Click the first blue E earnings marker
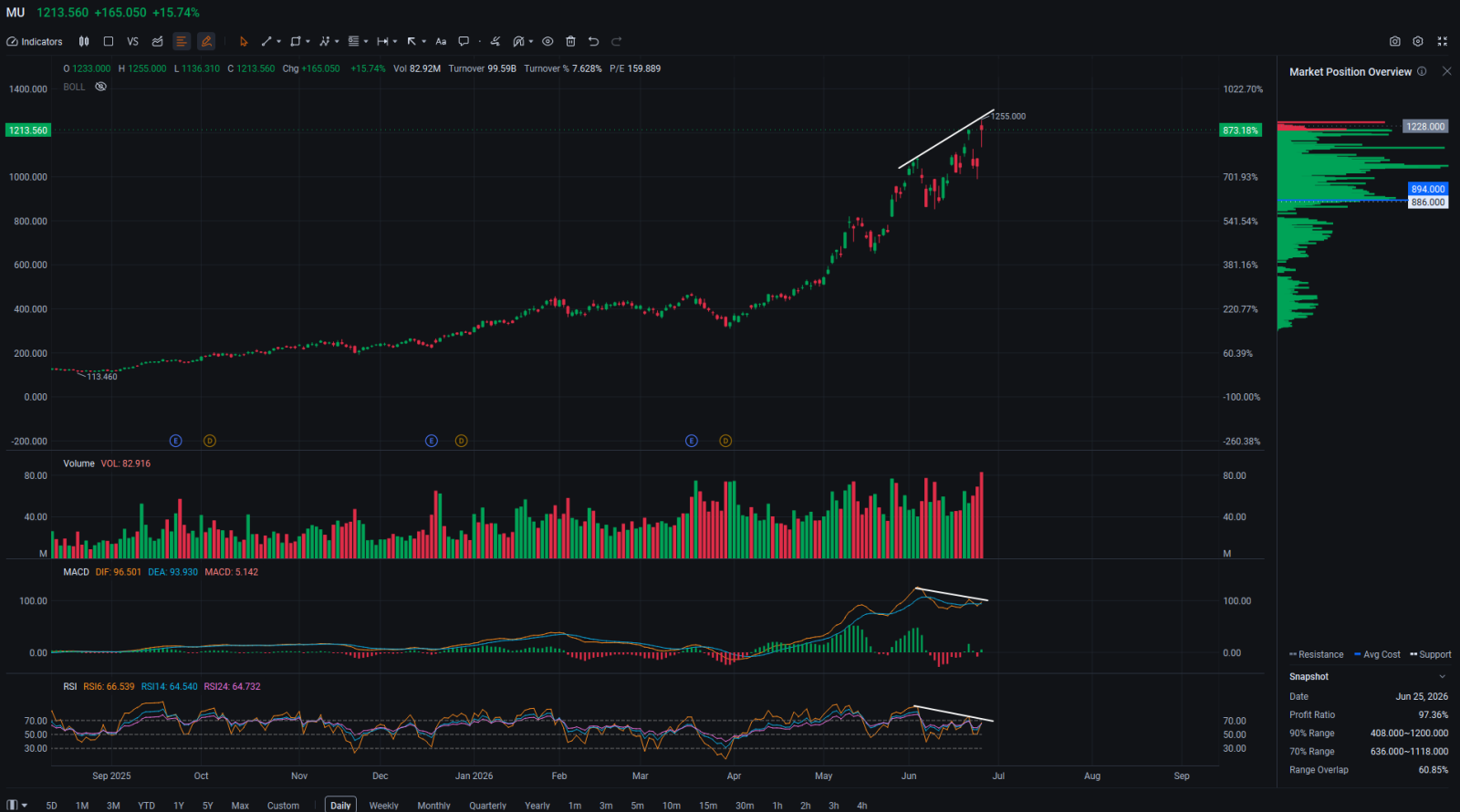The image size is (1460, 812). tap(176, 441)
